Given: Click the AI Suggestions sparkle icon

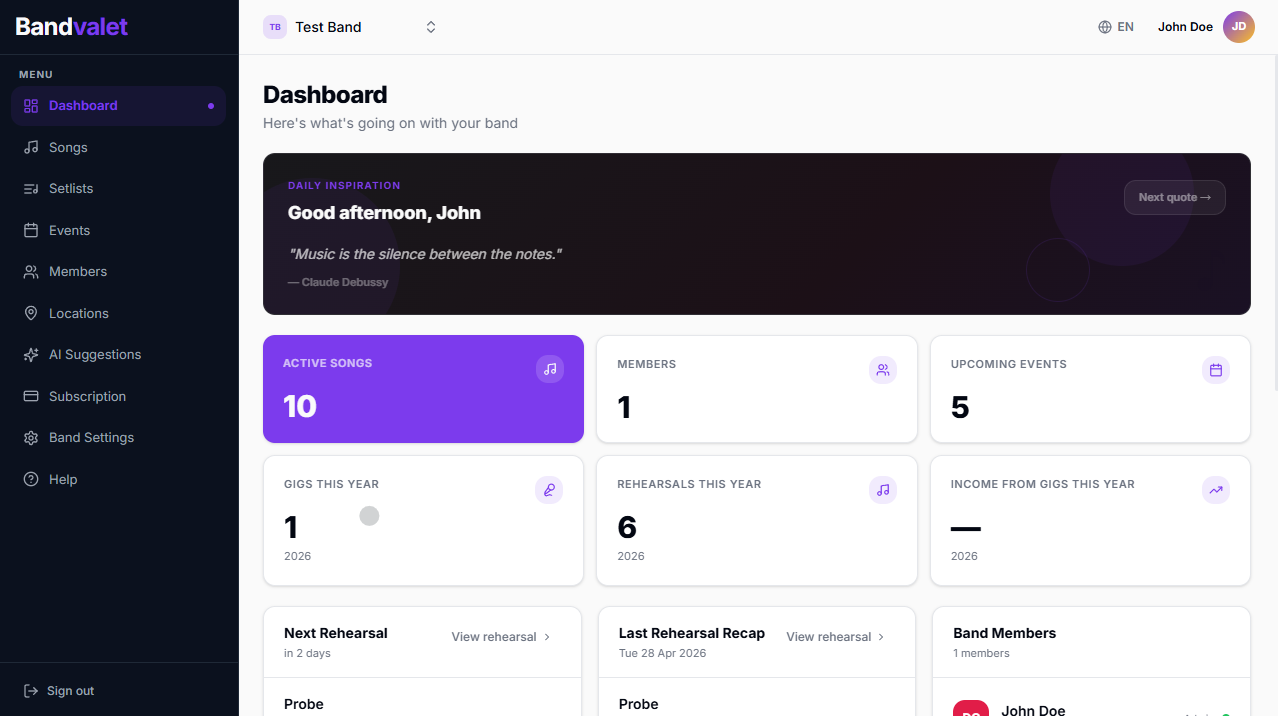Looking at the screenshot, I should (x=31, y=355).
